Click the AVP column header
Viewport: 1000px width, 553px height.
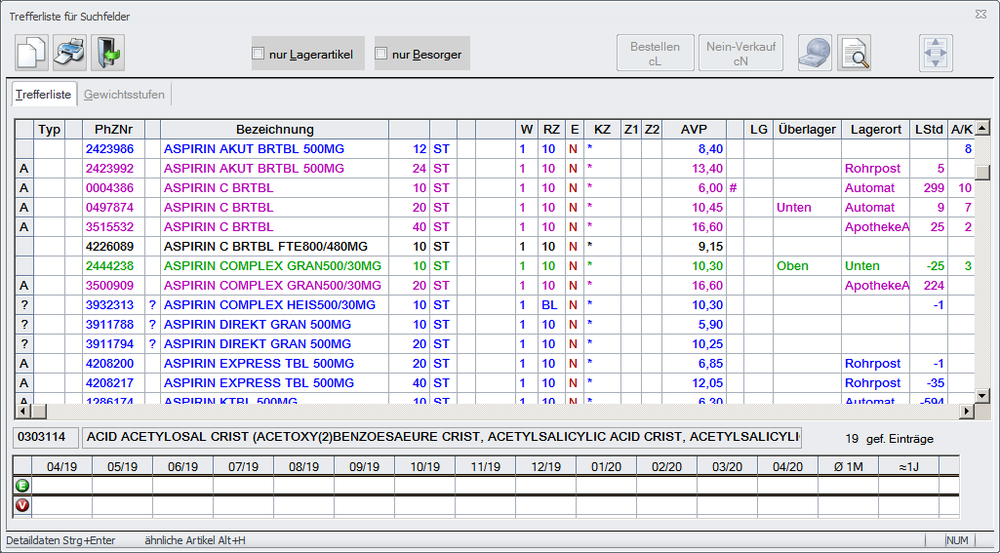pos(693,130)
